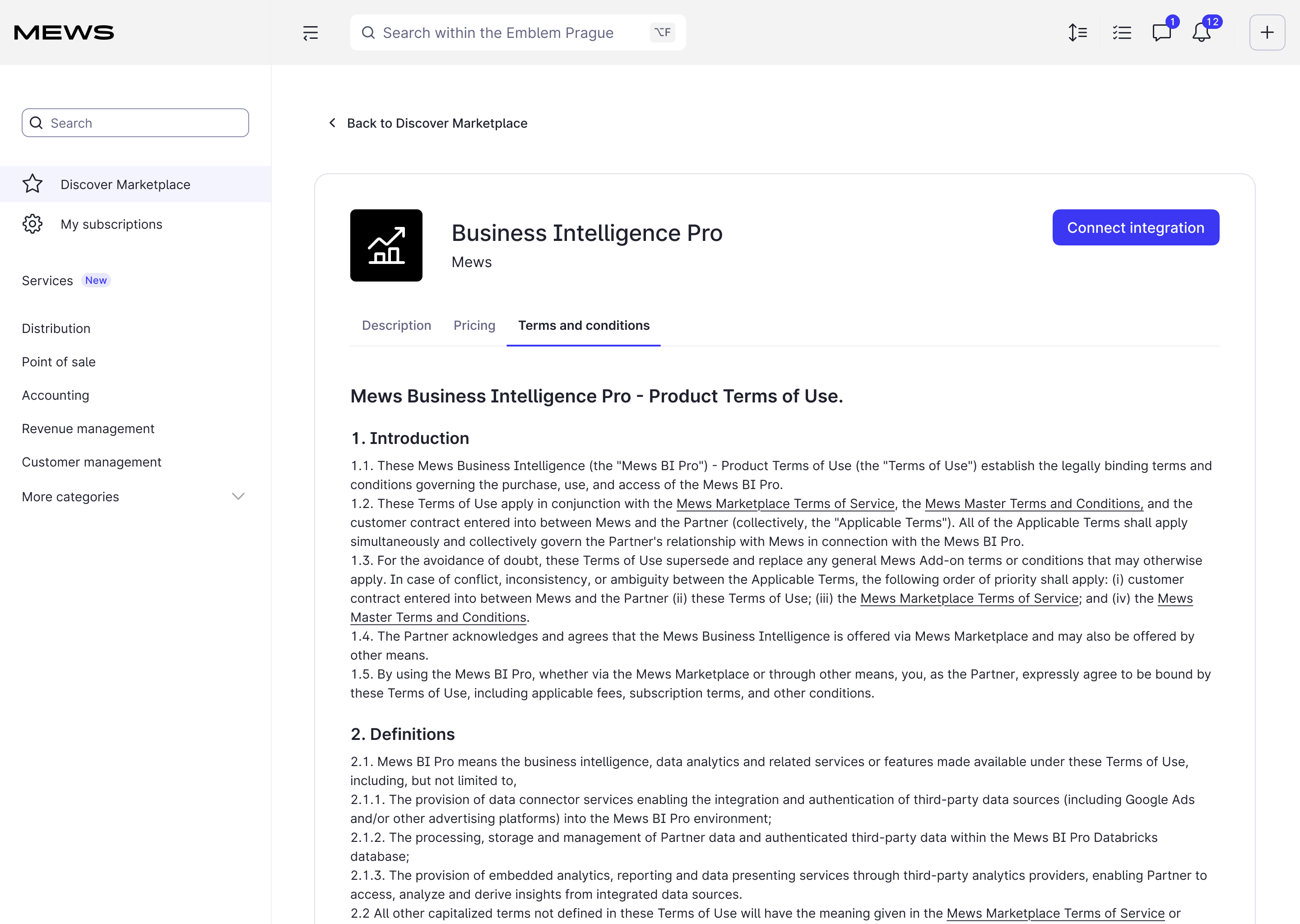Click the sidebar search magnifier icon

pos(37,123)
